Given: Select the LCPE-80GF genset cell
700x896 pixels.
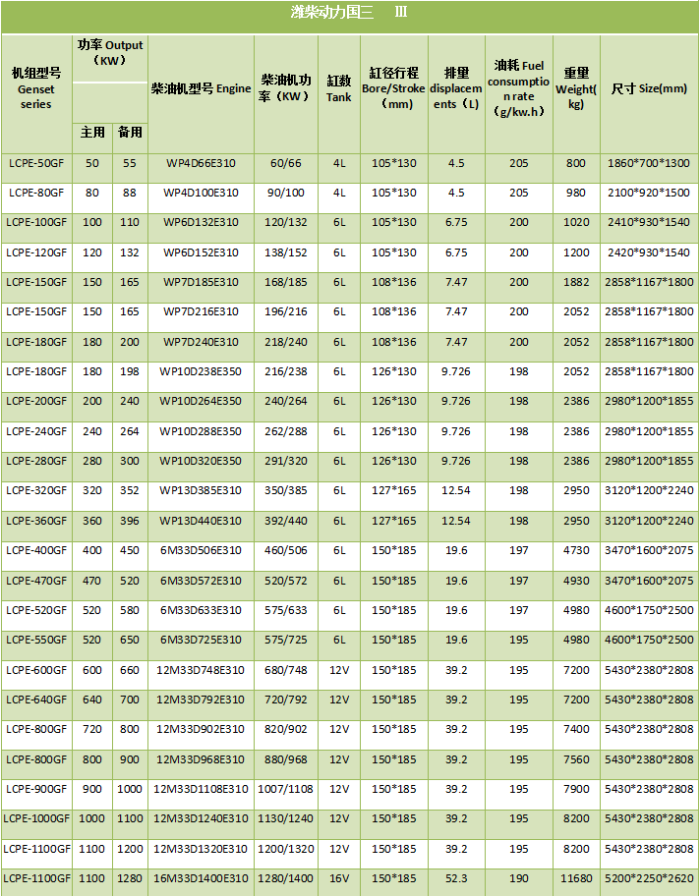Looking at the screenshot, I should point(36,192).
